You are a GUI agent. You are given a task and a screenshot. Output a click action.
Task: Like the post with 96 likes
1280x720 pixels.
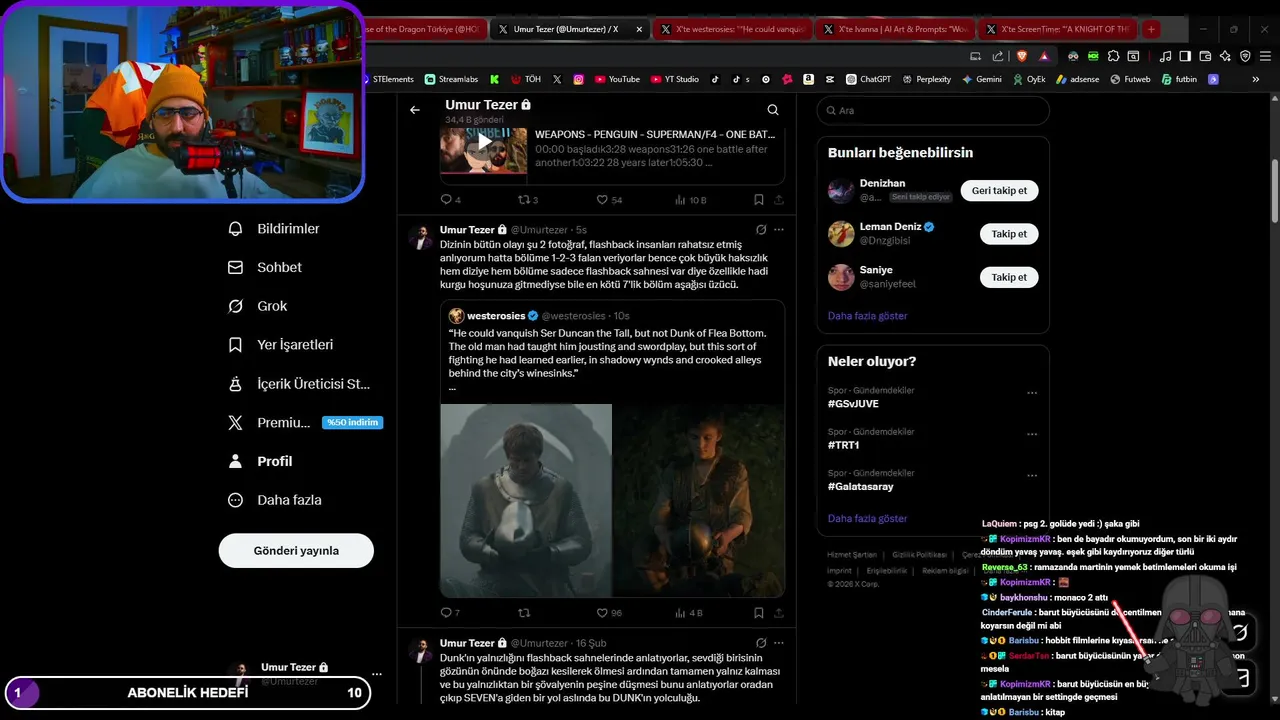tap(608, 613)
